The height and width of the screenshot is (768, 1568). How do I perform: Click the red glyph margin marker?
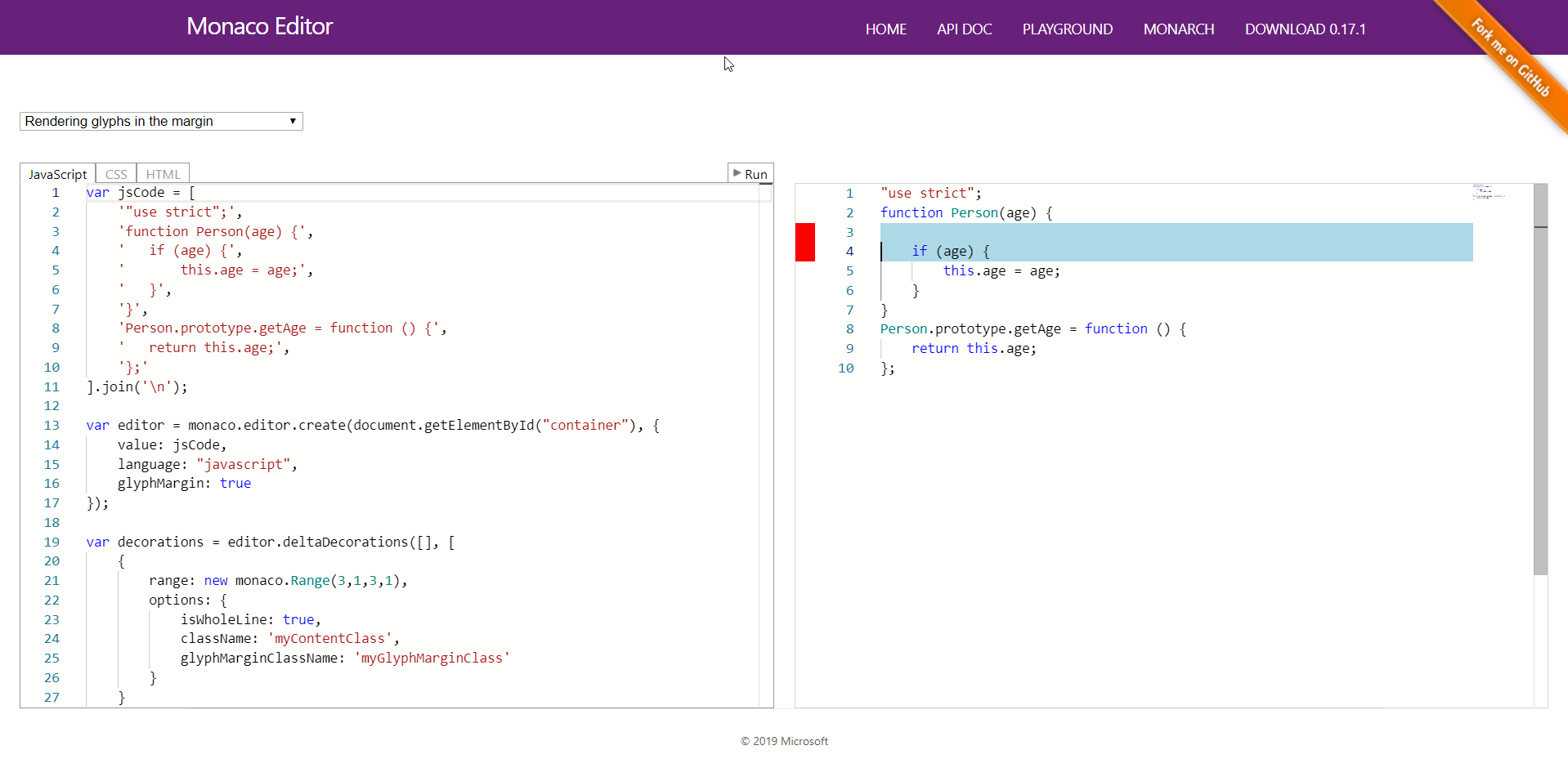coord(805,242)
